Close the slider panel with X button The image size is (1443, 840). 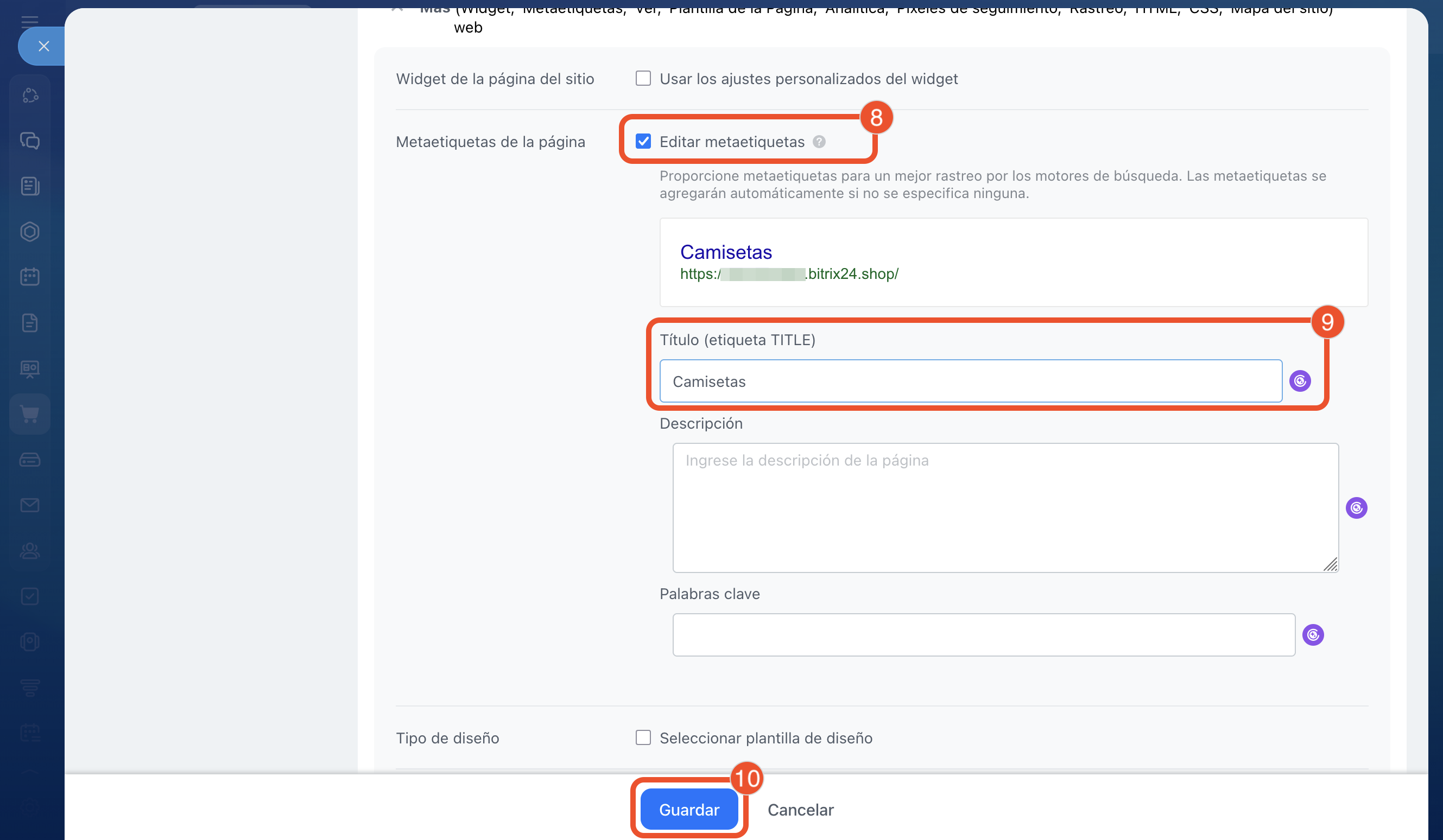[43, 46]
